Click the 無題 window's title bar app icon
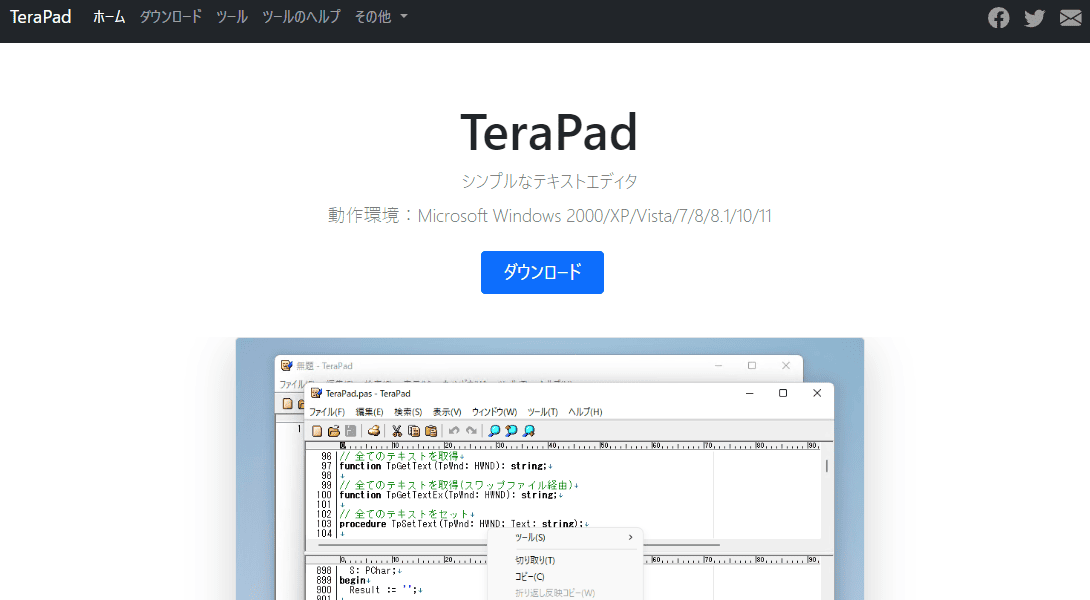1090x600 pixels. pyautogui.click(x=286, y=365)
